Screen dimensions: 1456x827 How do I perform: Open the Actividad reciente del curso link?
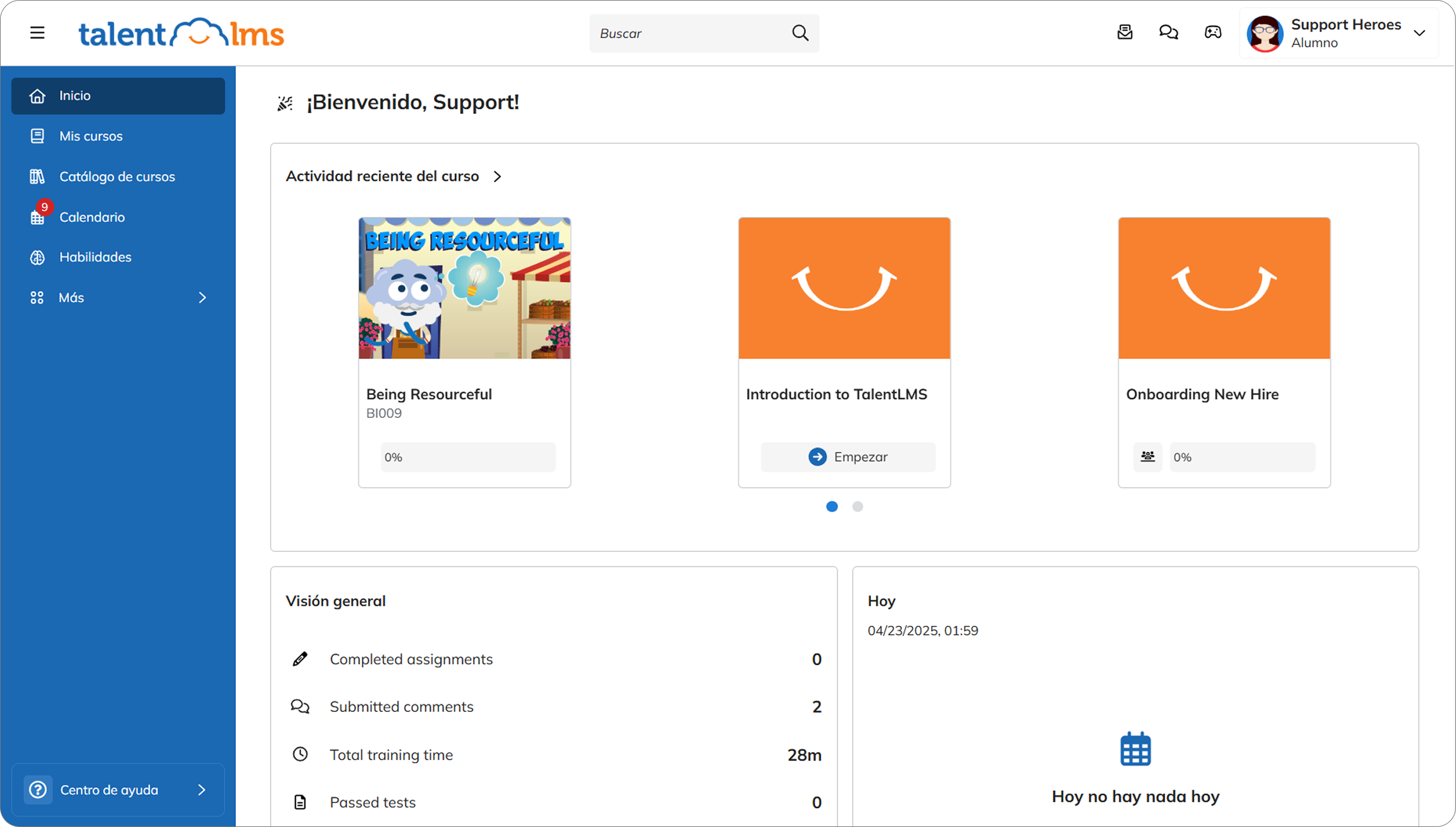(x=382, y=176)
